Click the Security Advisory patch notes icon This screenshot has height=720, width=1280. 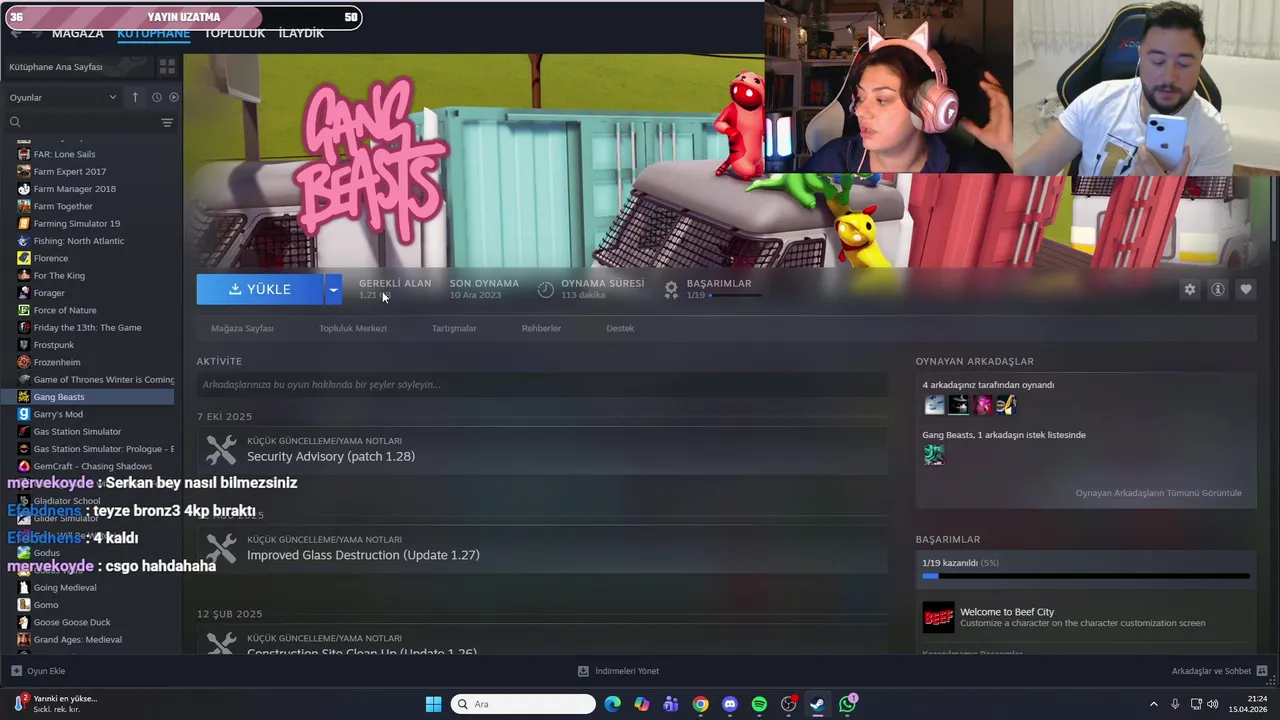click(x=221, y=449)
